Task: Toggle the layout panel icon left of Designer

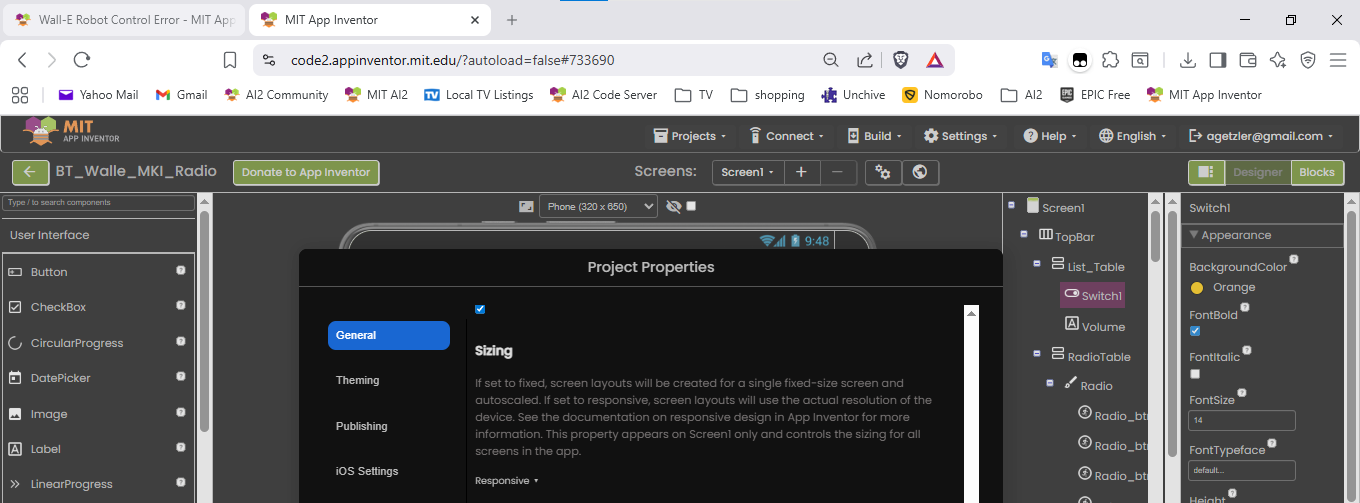Action: click(1206, 172)
